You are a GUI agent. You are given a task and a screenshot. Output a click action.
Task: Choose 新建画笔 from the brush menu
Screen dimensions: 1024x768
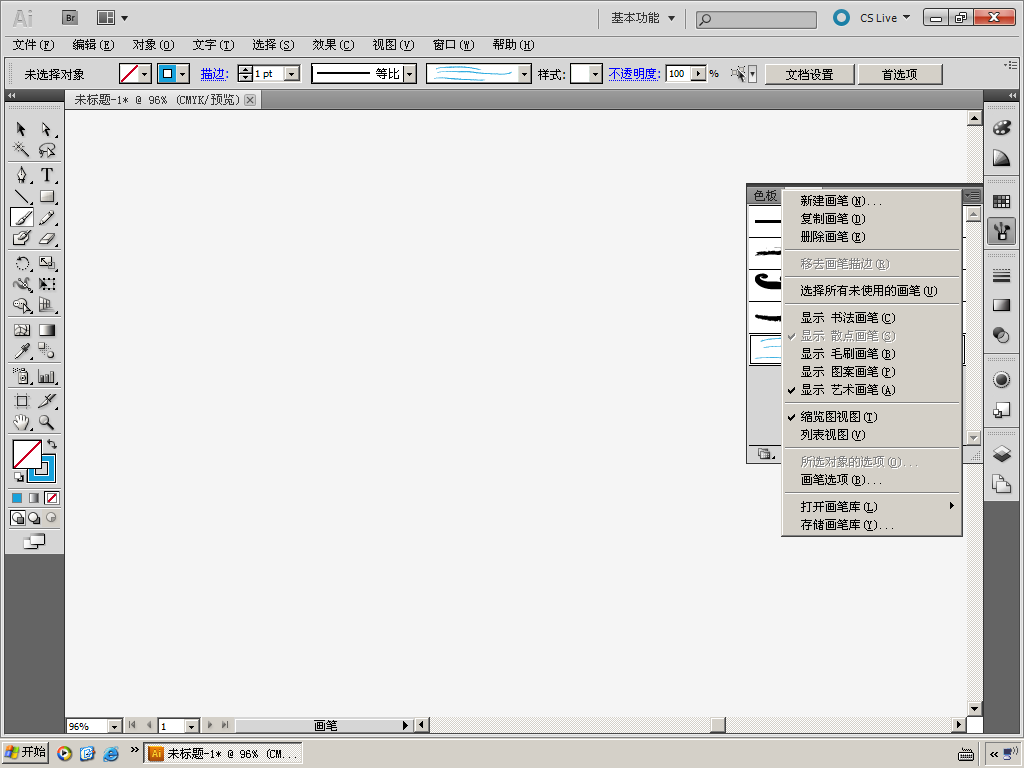840,201
